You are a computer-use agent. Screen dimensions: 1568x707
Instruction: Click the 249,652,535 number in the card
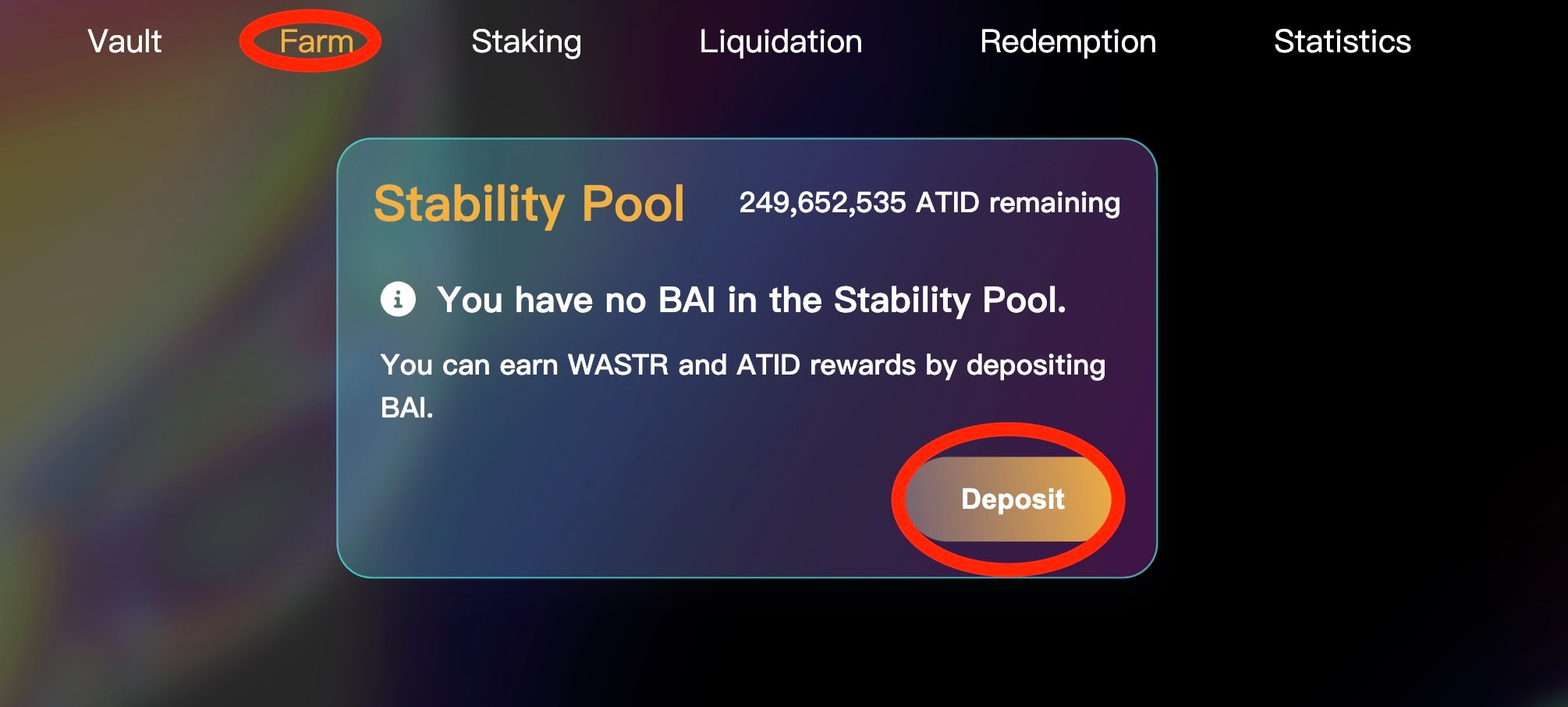[x=822, y=203]
